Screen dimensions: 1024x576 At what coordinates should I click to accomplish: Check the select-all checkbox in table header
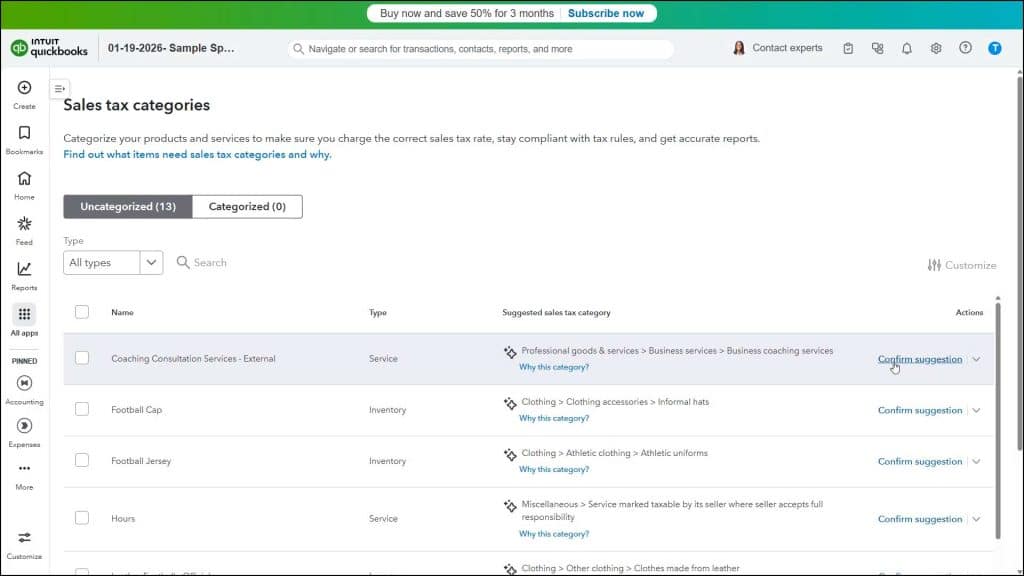tap(82, 312)
